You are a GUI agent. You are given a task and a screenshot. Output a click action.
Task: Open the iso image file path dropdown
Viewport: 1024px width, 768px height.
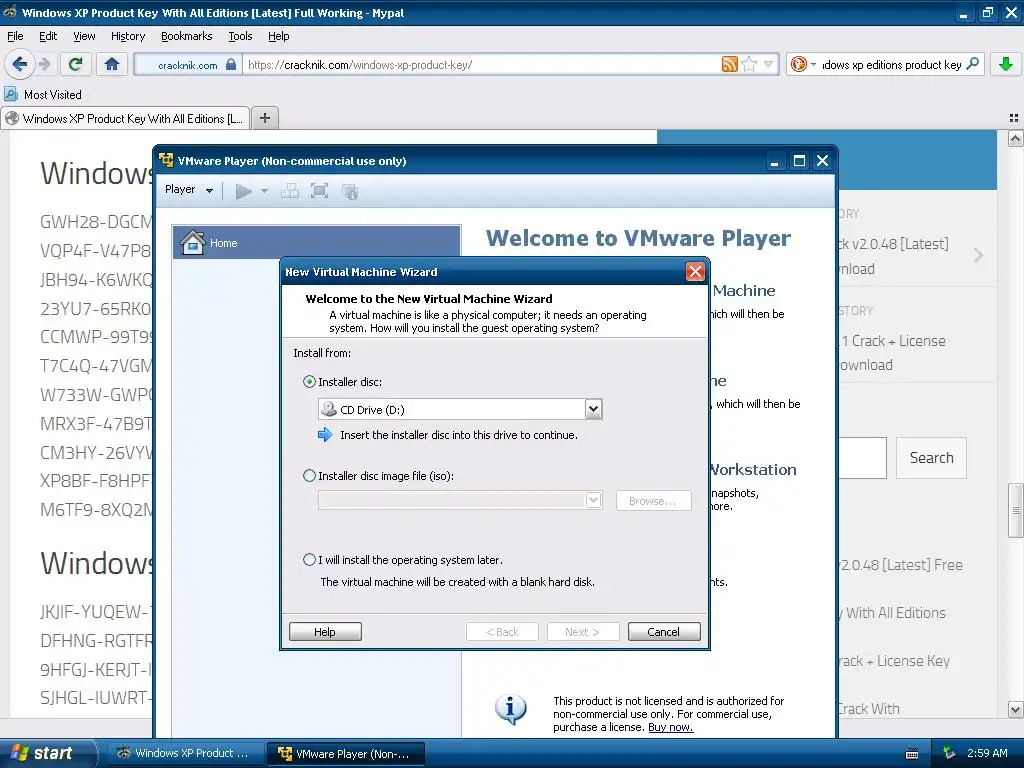tap(593, 501)
